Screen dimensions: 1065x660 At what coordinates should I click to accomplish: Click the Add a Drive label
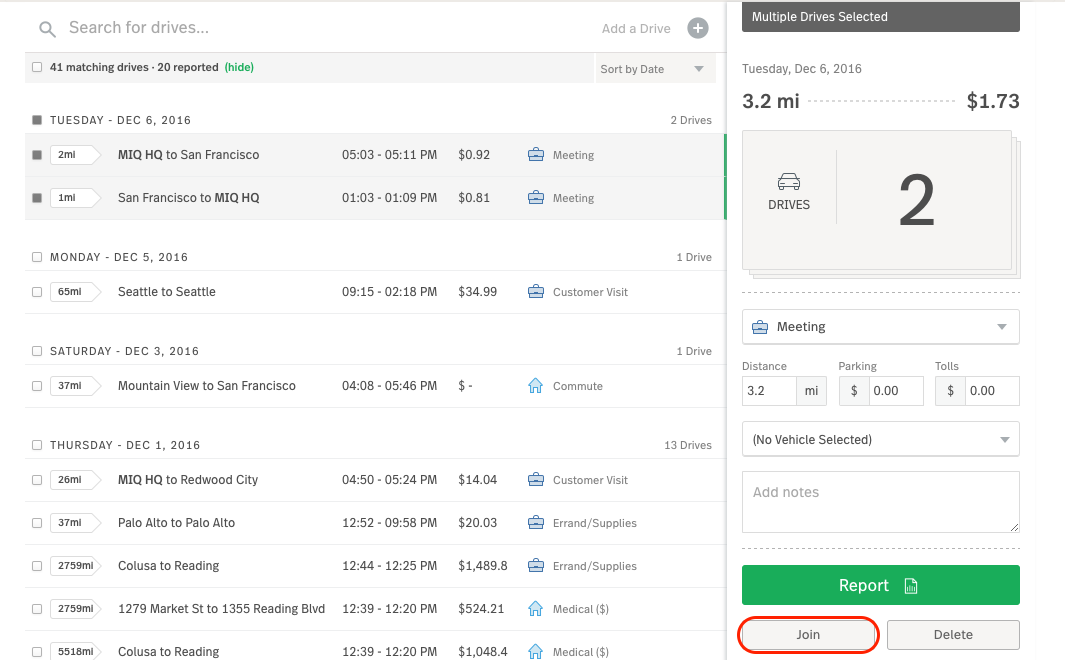636,29
